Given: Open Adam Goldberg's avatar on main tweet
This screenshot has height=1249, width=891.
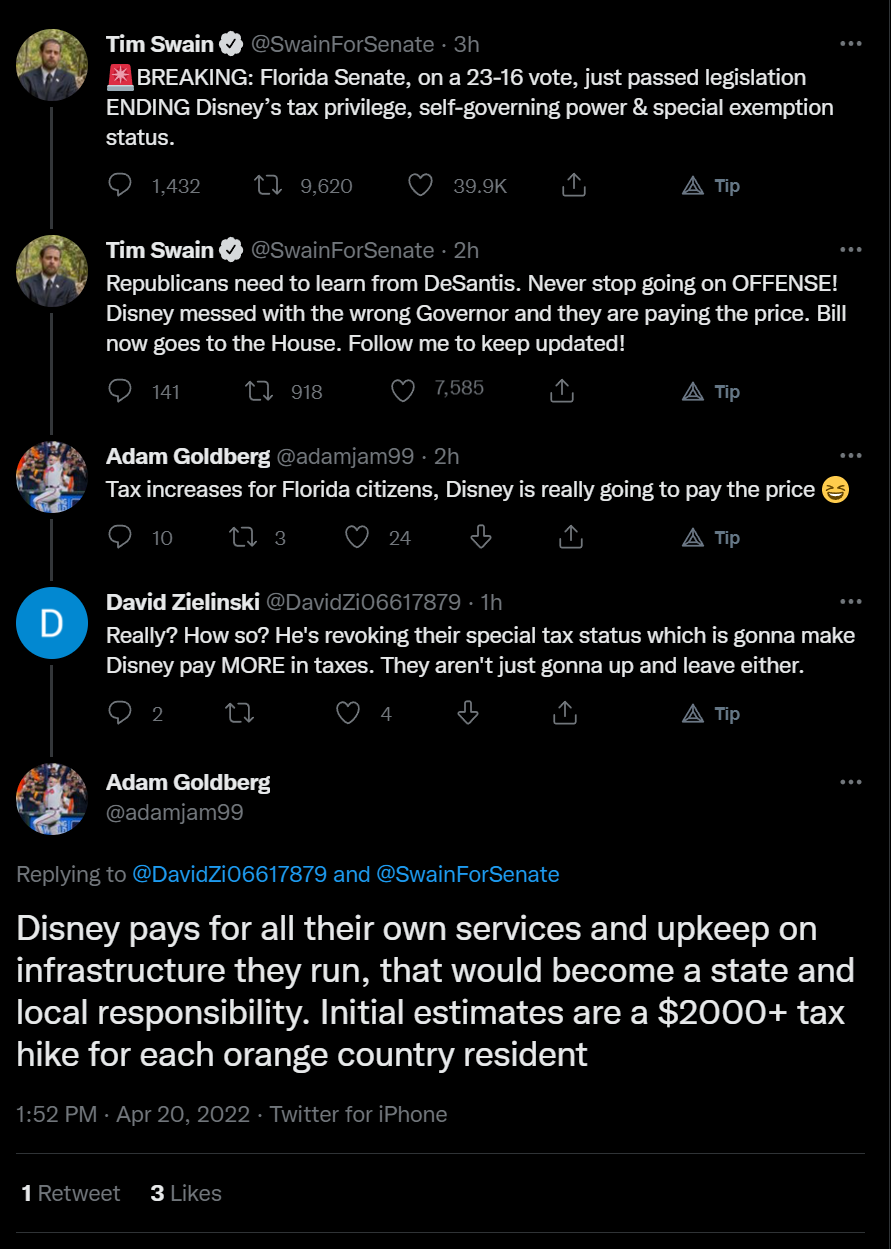Looking at the screenshot, I should pos(52,799).
